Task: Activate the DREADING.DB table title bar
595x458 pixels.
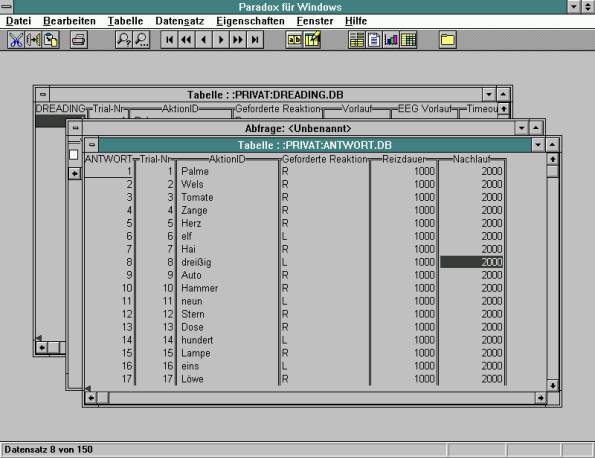Action: point(265,94)
